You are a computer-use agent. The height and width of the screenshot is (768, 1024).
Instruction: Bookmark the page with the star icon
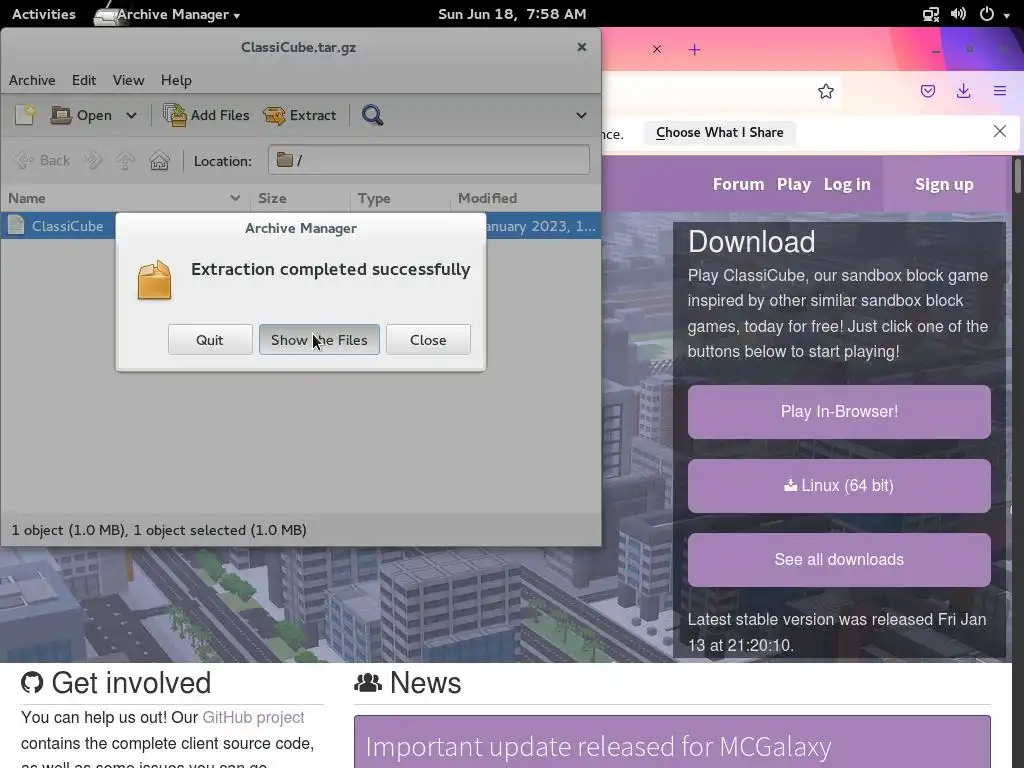click(x=825, y=91)
